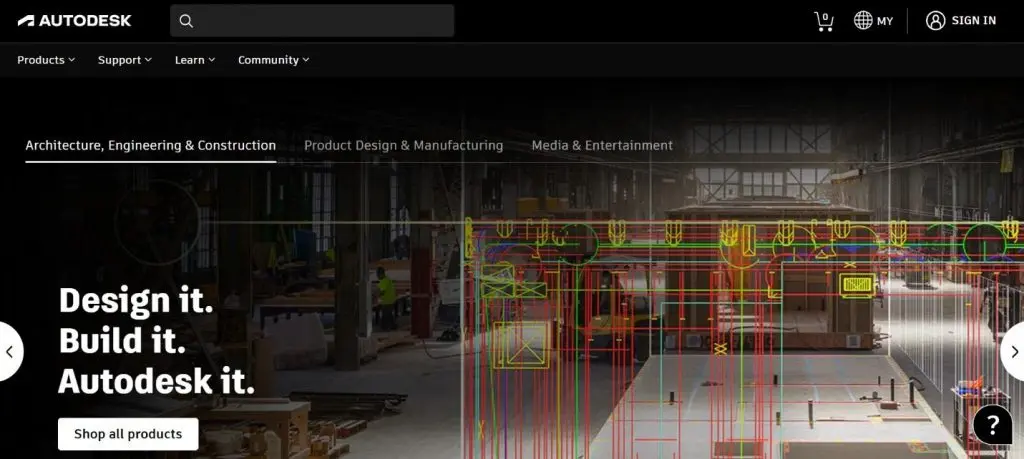Click the MY country code label

point(885,21)
